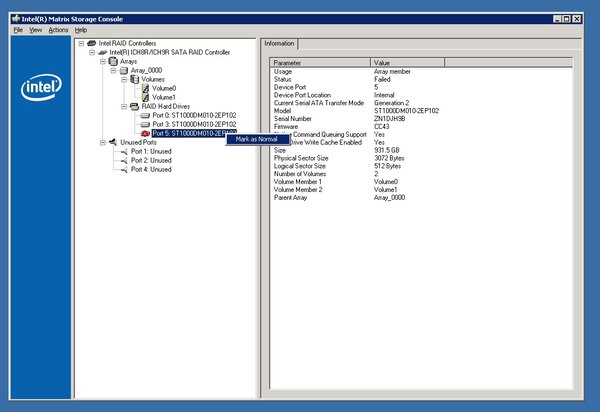The image size is (600, 412).
Task: Collapse the ICH8R/ICH9R SATA RAID Controller node
Action: 92,52
